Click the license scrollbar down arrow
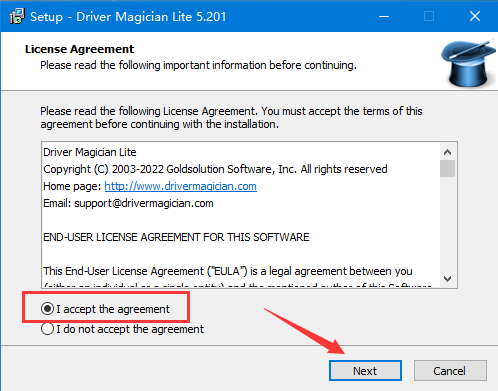This screenshot has height=391, width=498. 447,278
